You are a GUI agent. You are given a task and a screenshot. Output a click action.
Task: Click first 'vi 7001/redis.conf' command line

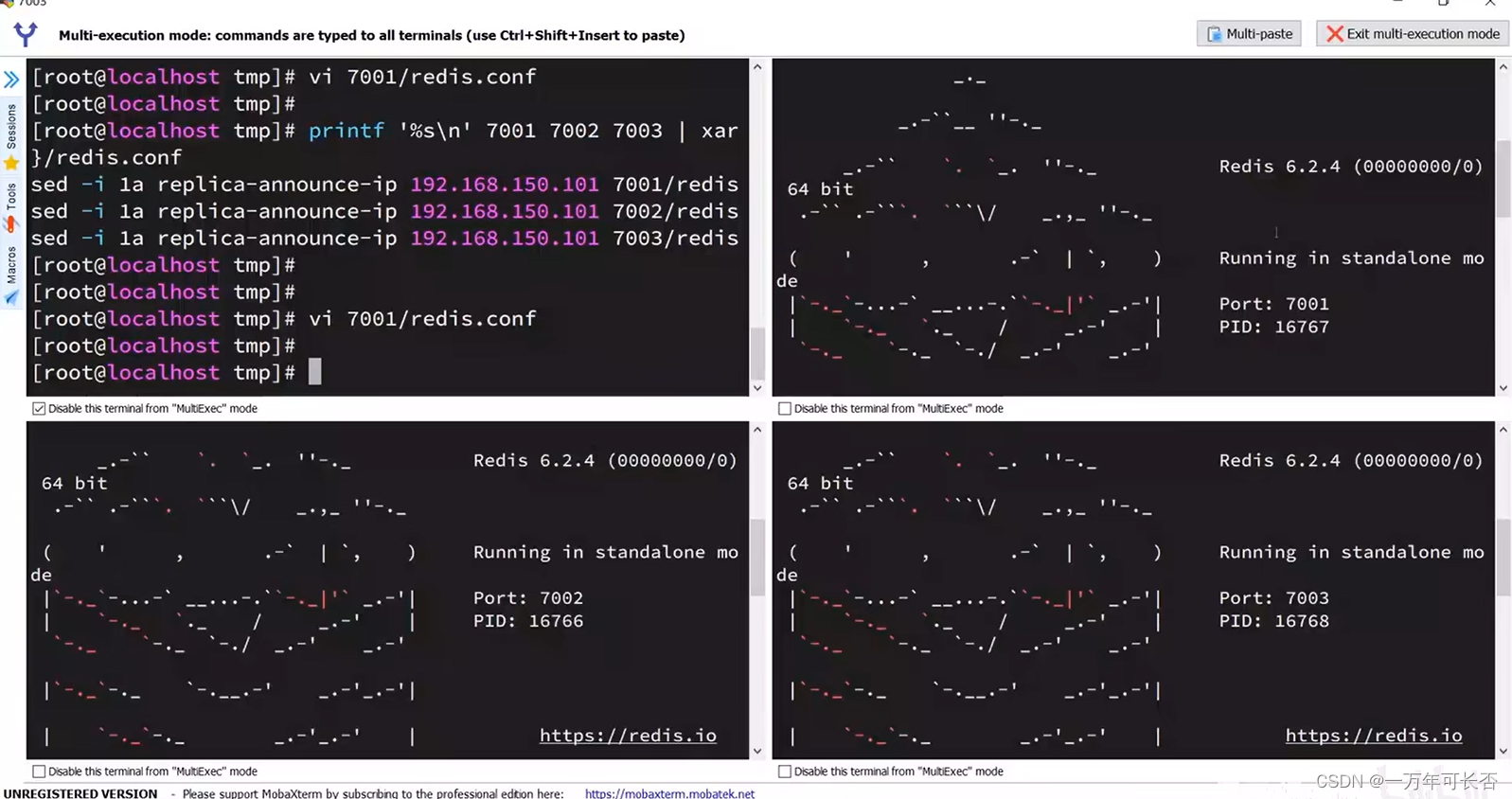pyautogui.click(x=422, y=77)
